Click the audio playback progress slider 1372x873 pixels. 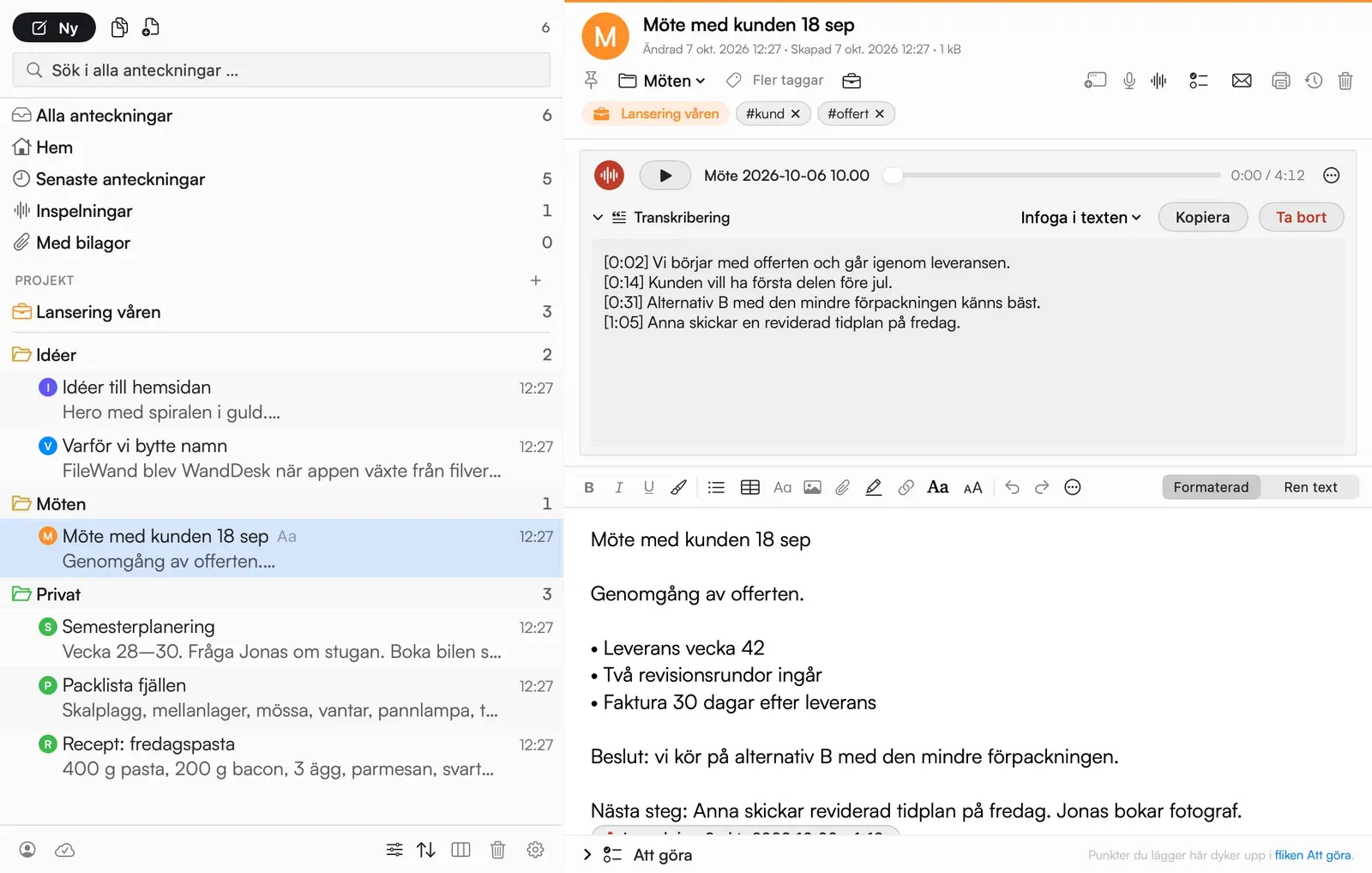1053,175
